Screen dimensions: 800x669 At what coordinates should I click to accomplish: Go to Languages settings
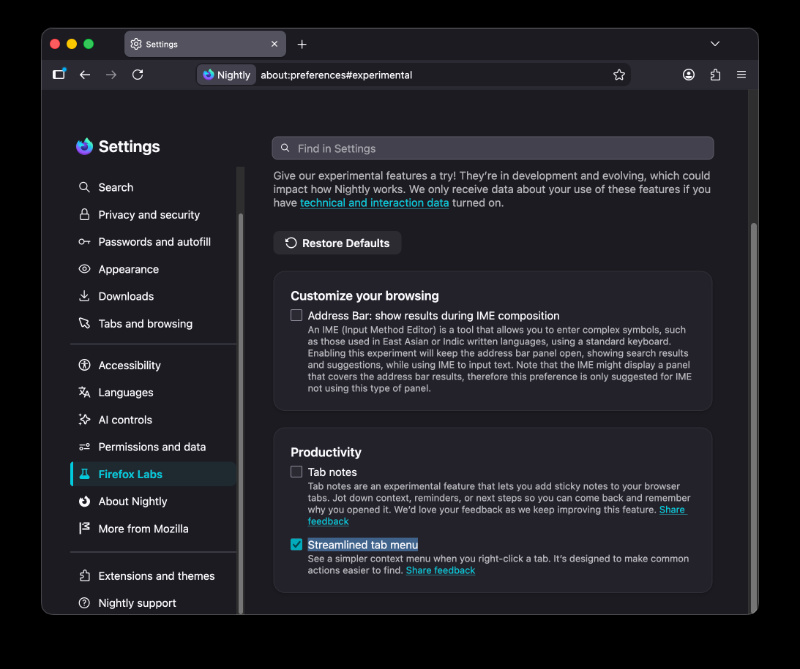tap(153, 392)
